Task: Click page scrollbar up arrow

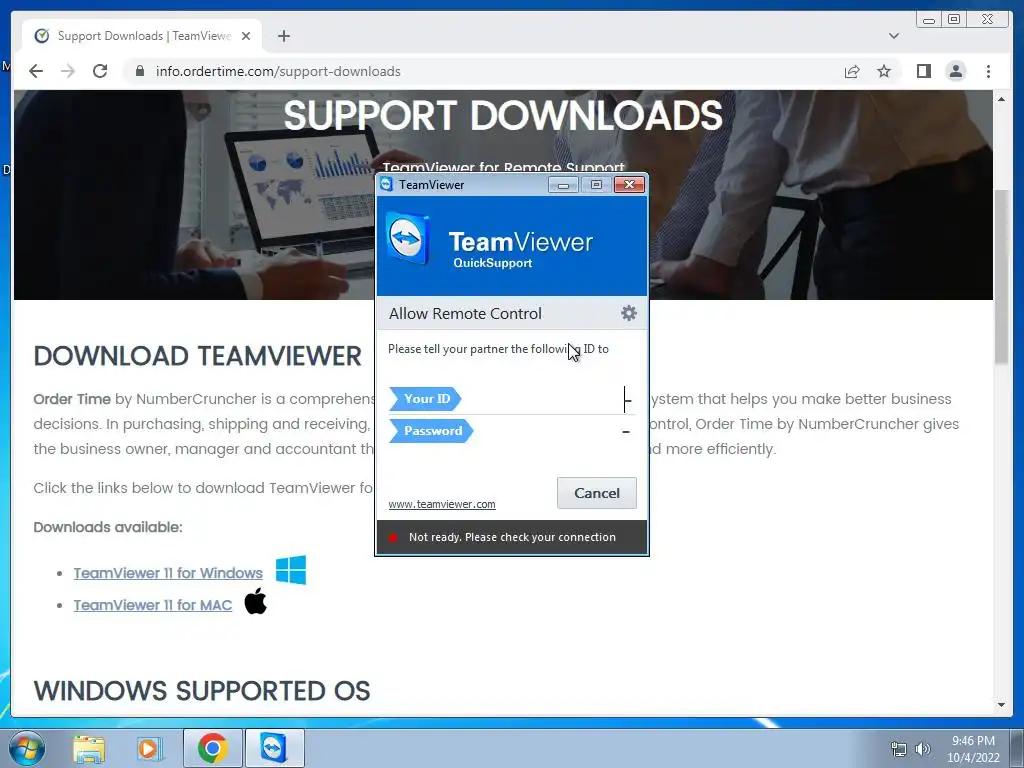Action: pyautogui.click(x=1001, y=99)
